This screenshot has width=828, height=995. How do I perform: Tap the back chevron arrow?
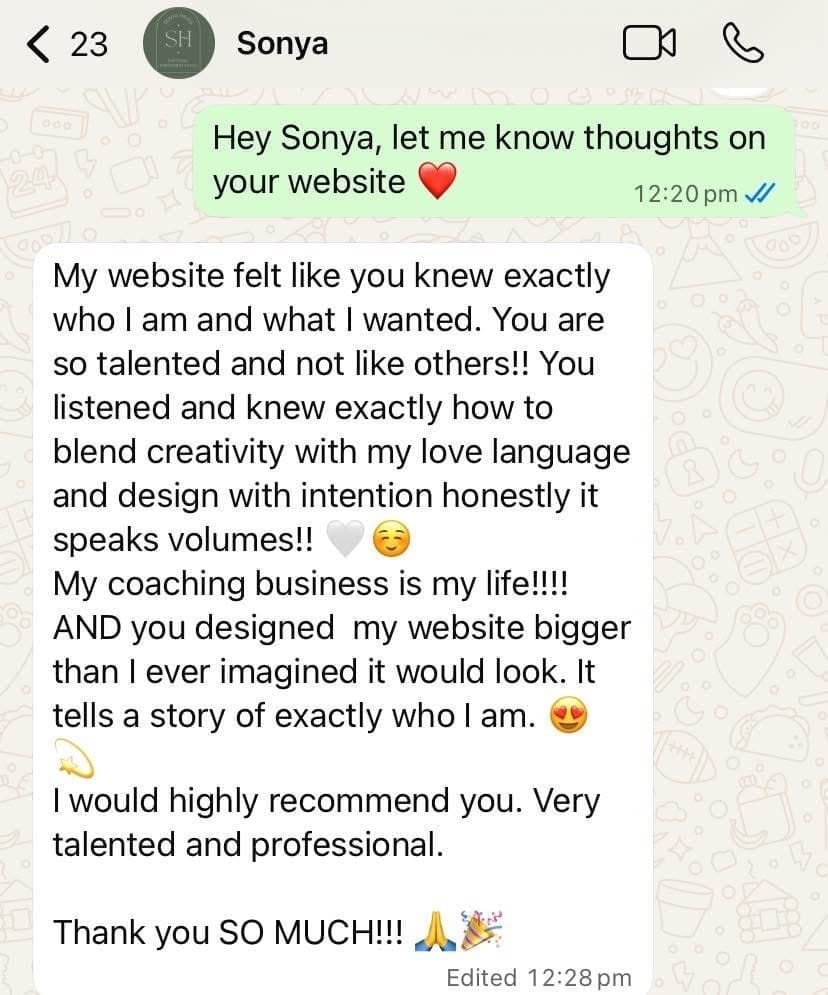pyautogui.click(x=38, y=44)
